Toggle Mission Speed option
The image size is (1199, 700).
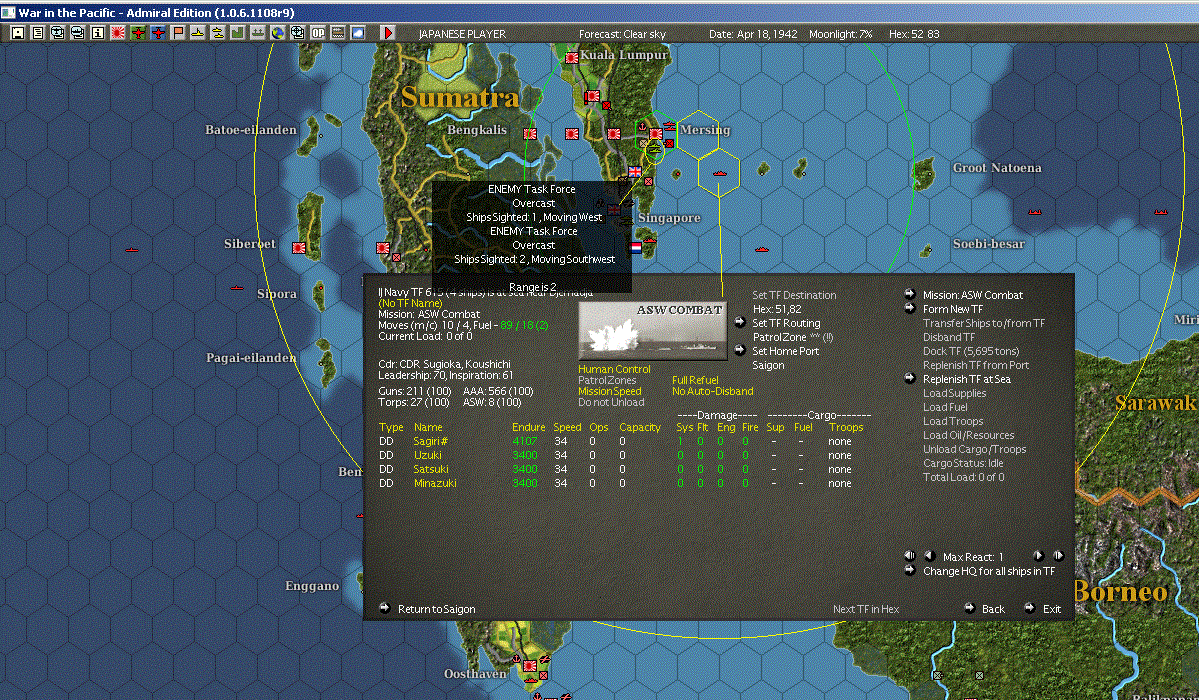pos(609,391)
